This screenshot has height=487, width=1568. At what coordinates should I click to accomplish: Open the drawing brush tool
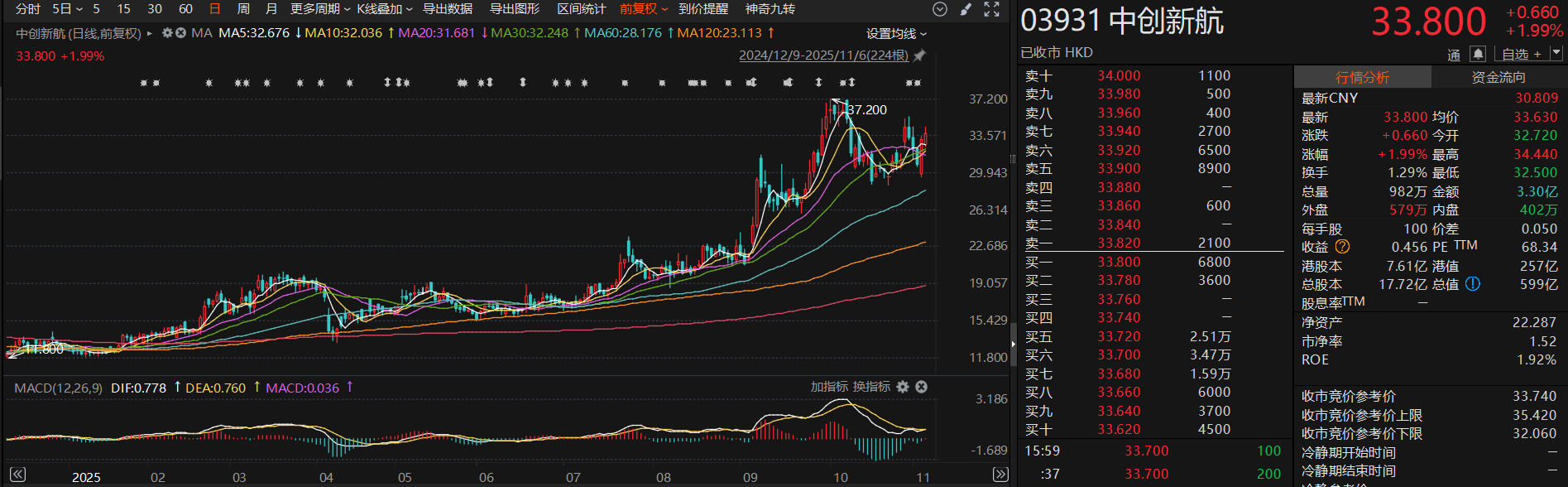966,9
